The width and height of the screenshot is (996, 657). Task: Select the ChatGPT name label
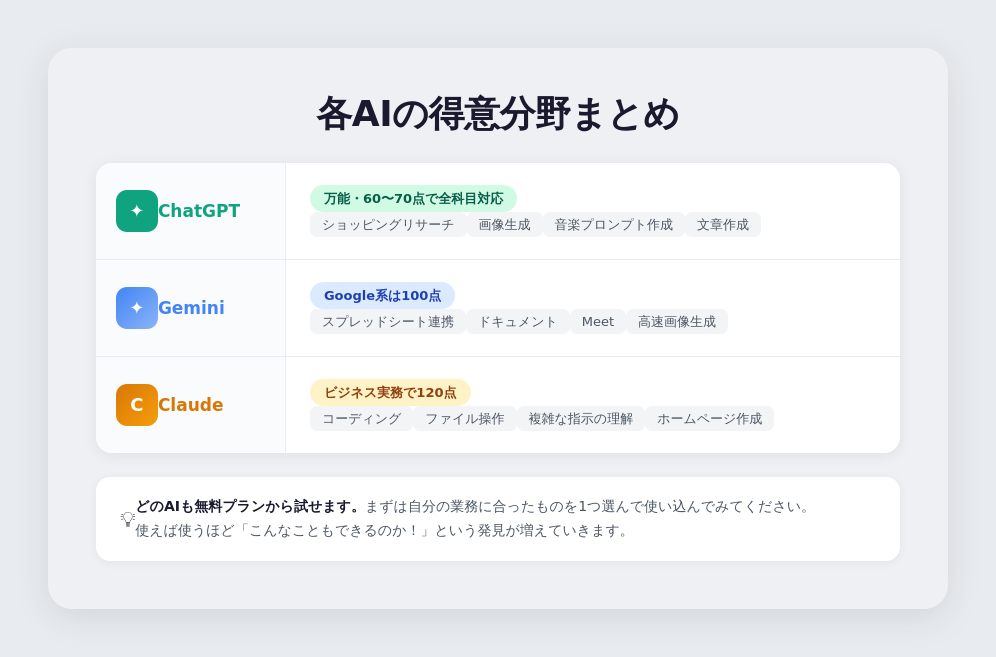(x=199, y=211)
